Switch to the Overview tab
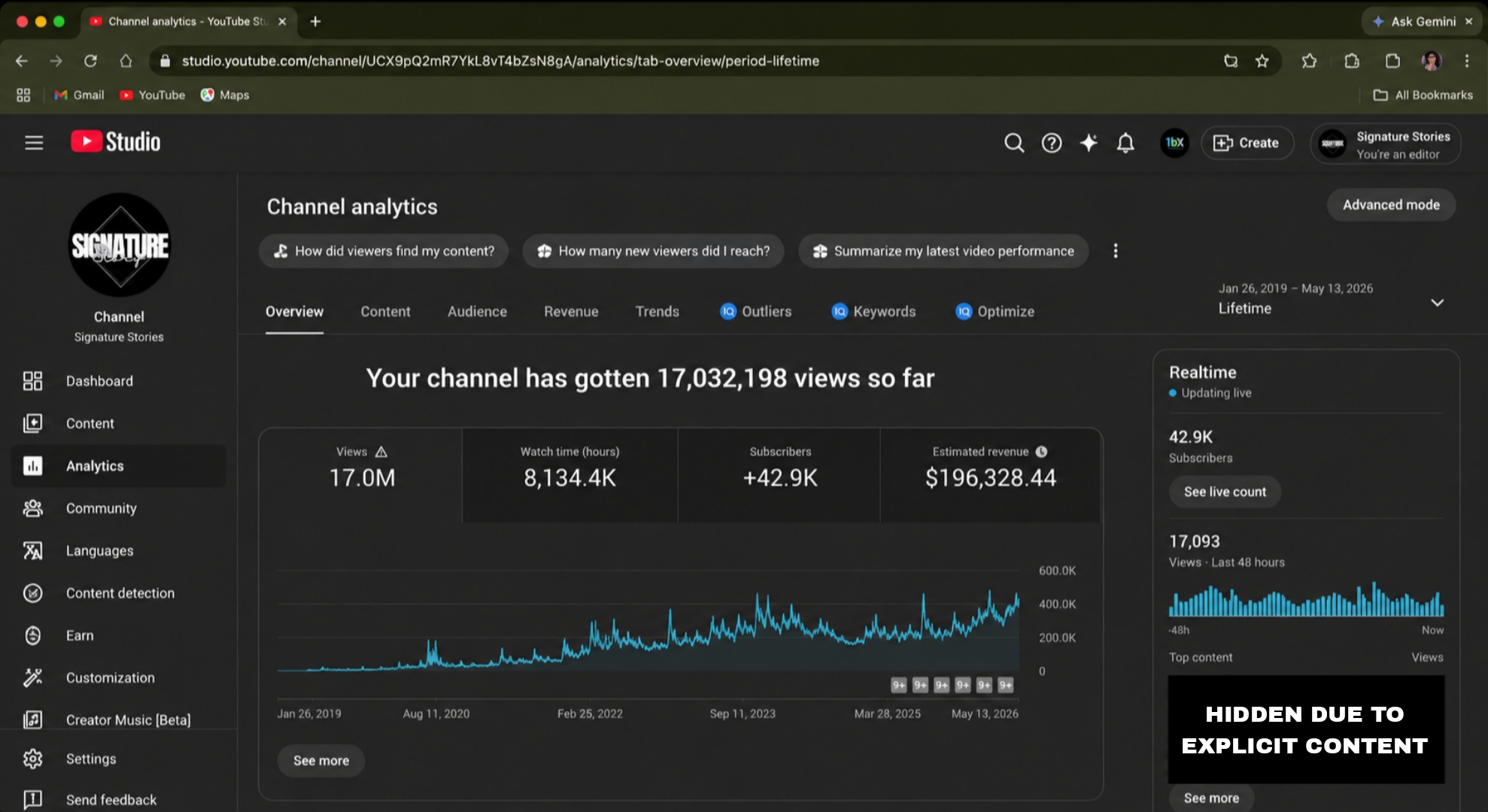The image size is (1488, 812). click(294, 312)
